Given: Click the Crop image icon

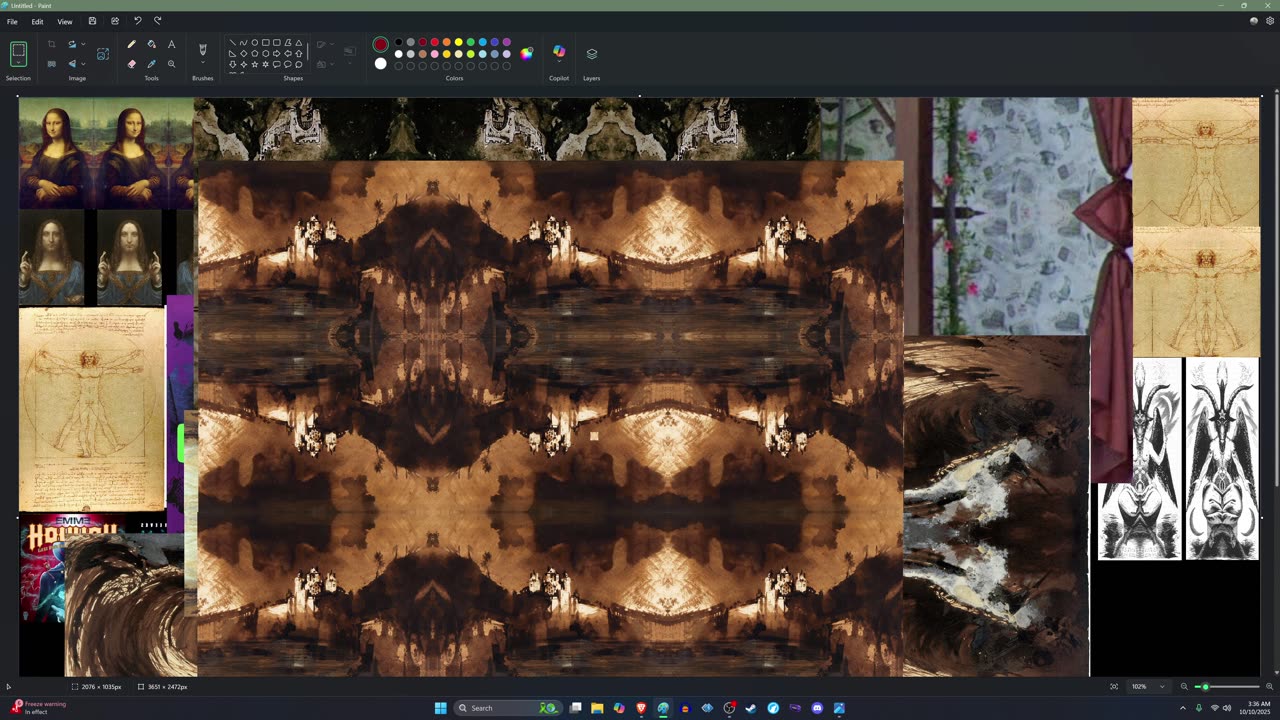Looking at the screenshot, I should pos(51,44).
